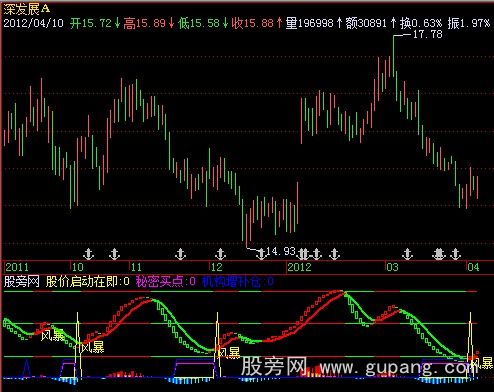Click the 机构增补仓:0 indicator value
Viewport: 494px width, 392px height.
point(238,282)
